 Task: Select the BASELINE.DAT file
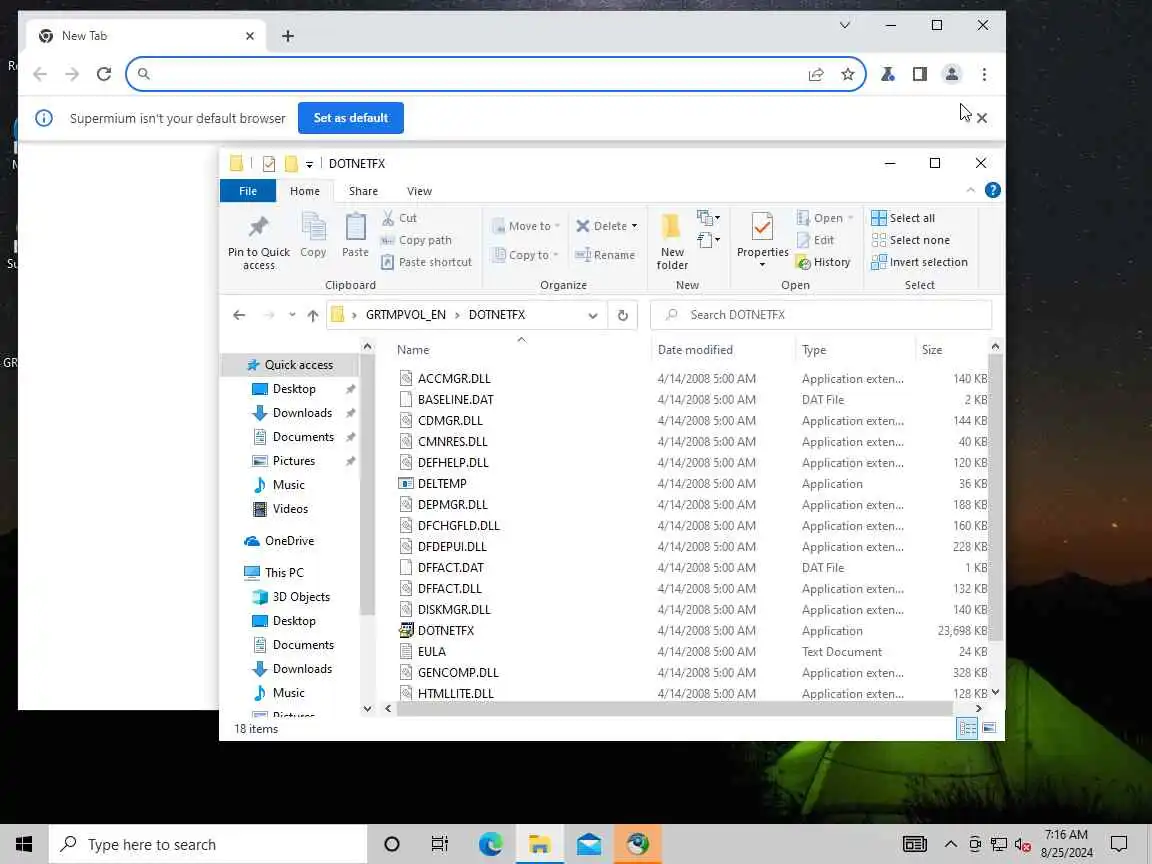[455, 400]
